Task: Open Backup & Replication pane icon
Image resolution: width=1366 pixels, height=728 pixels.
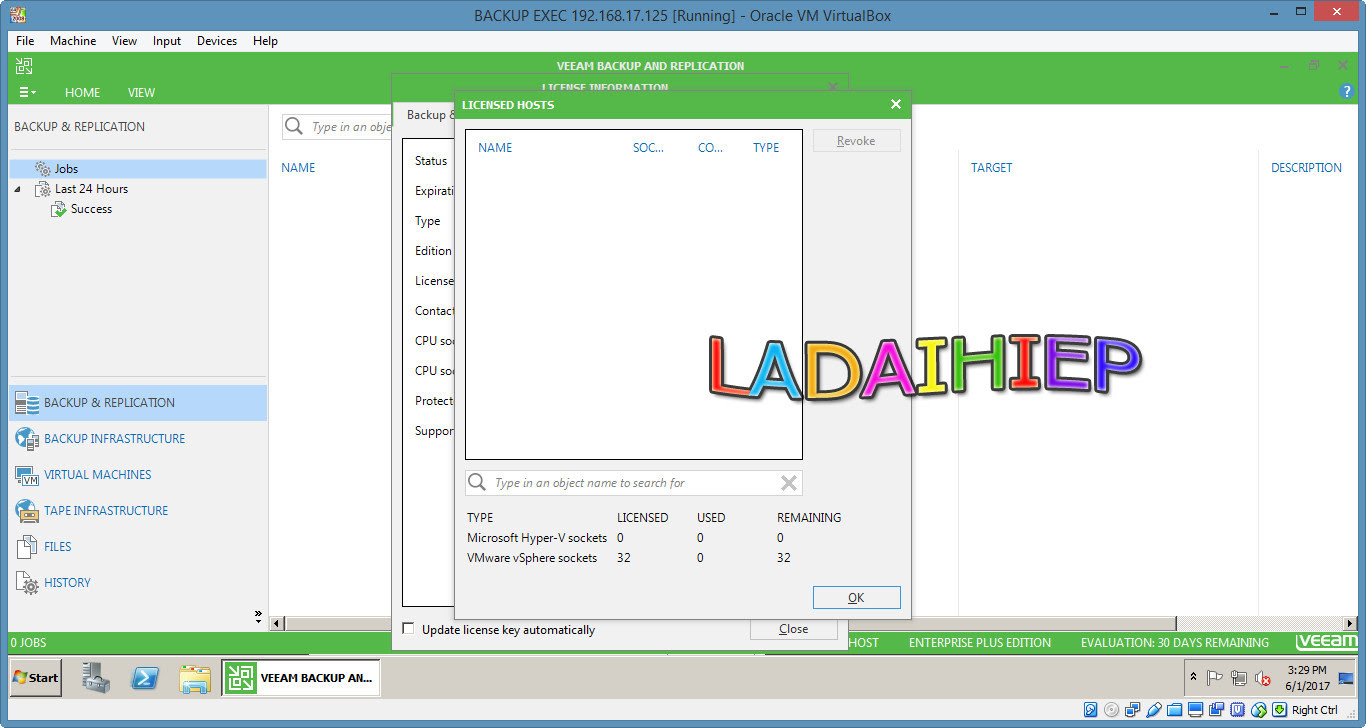Action: [27, 403]
